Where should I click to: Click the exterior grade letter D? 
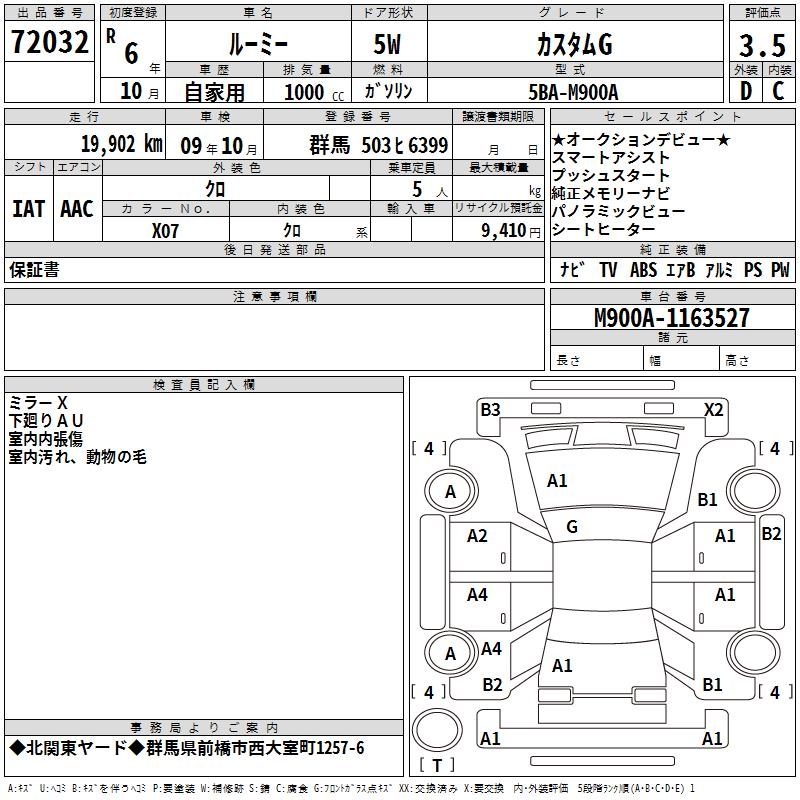(x=745, y=91)
